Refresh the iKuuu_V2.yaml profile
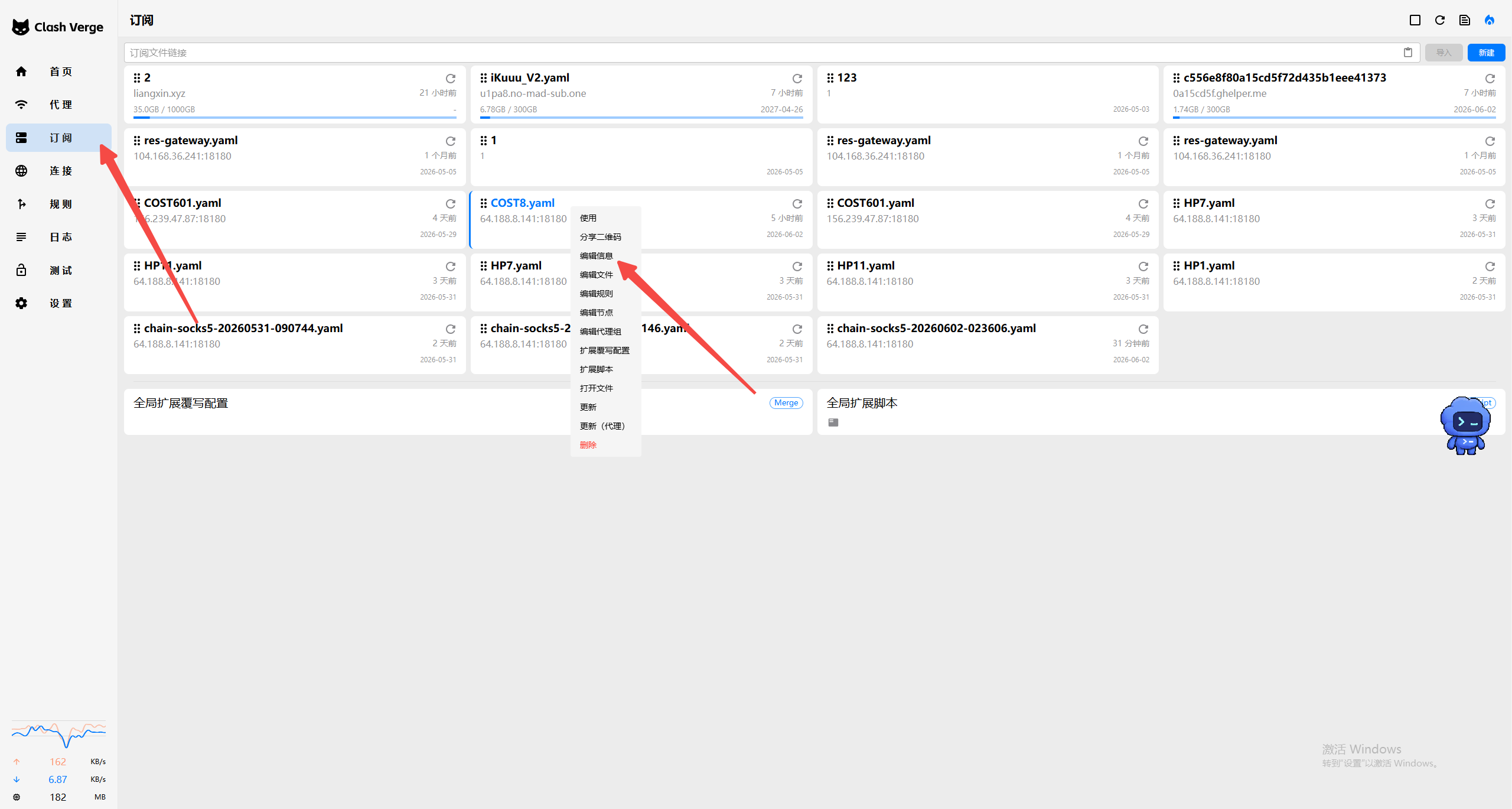The height and width of the screenshot is (809, 1512). click(797, 79)
